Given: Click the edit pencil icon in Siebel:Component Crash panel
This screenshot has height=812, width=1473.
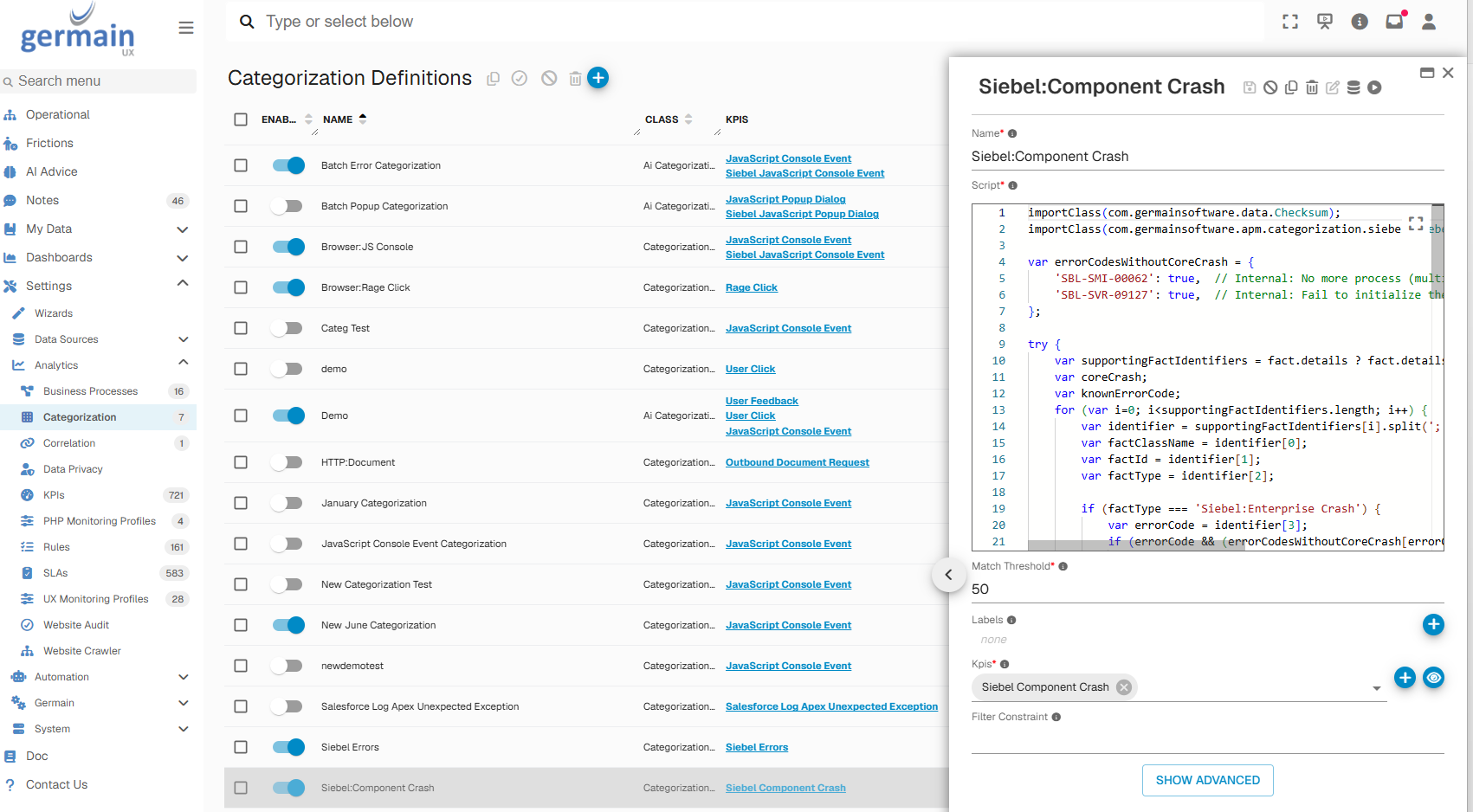Looking at the screenshot, I should click(1333, 87).
